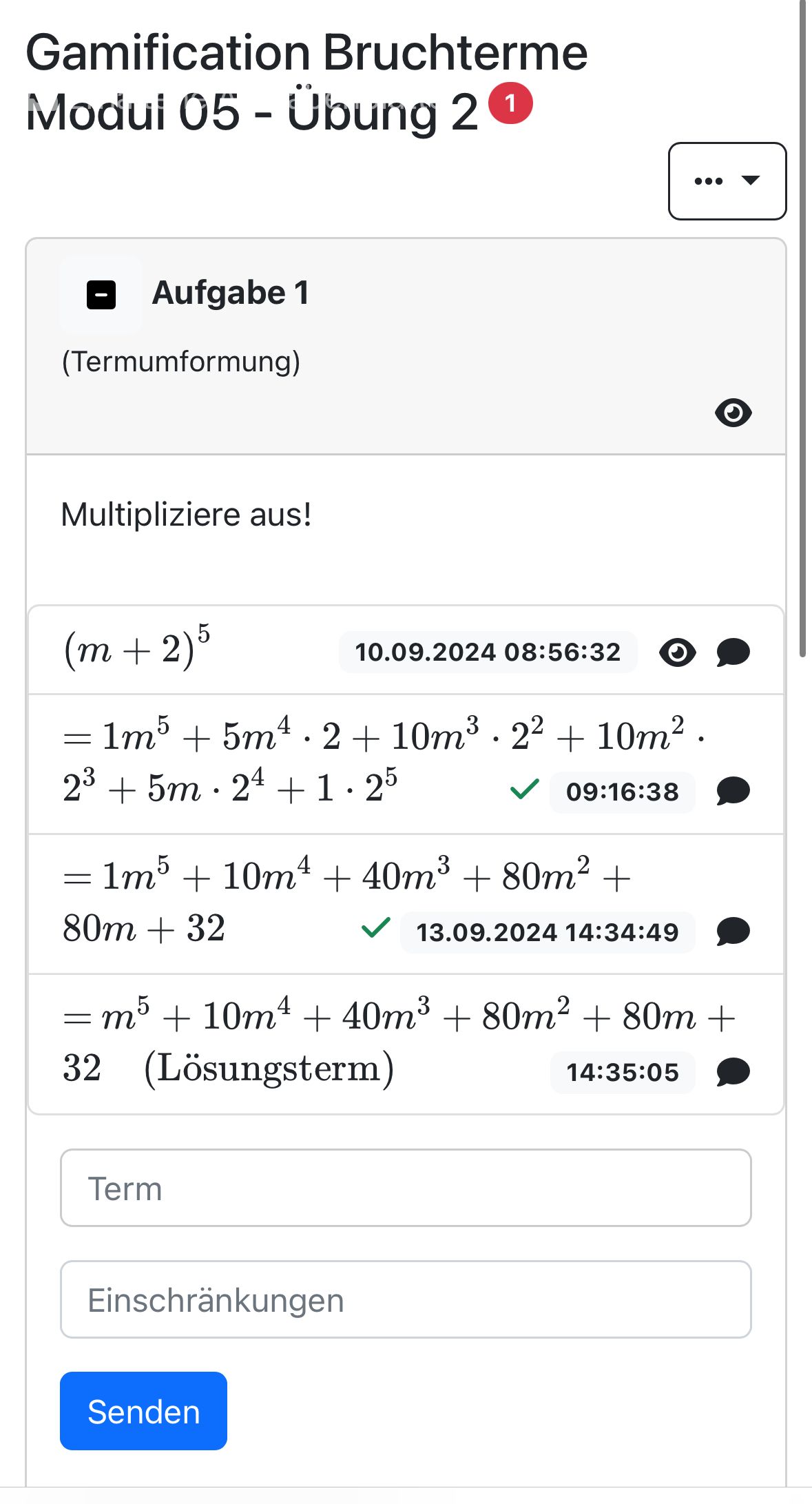Collapse Aufgabe 1 with minus box
The image size is (812, 1504).
pos(101,295)
